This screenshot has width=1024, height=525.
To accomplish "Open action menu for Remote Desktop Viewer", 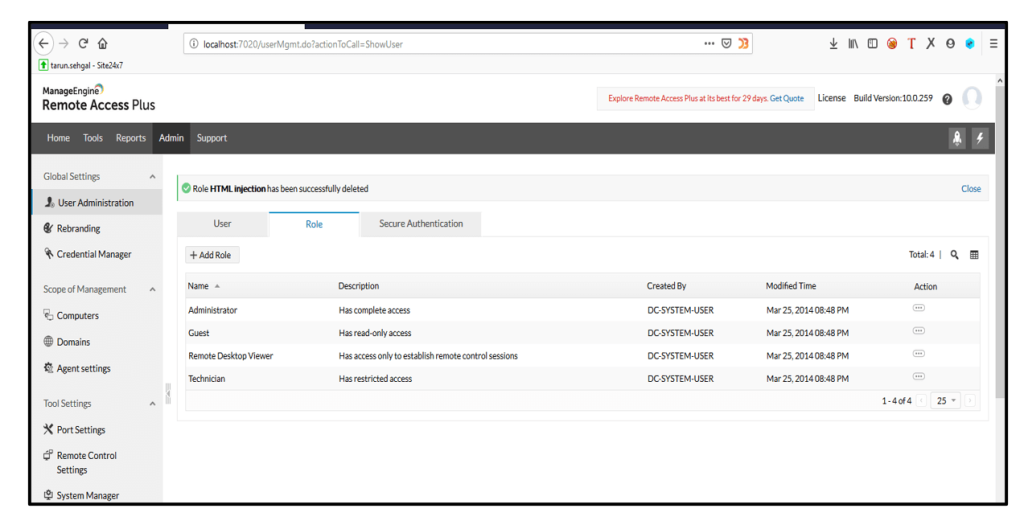I will point(918,354).
